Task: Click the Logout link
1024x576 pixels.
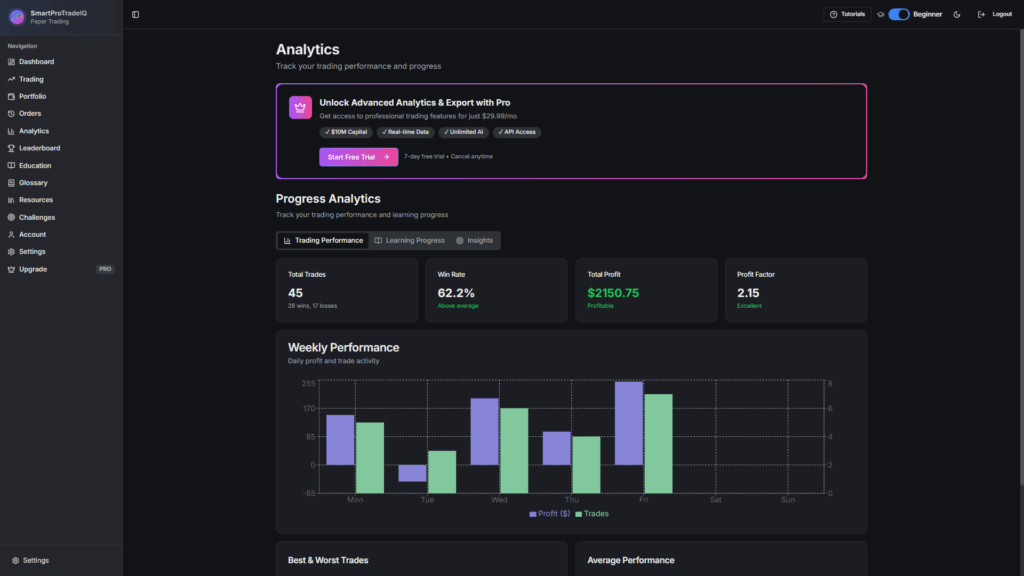Action: click(x=995, y=14)
